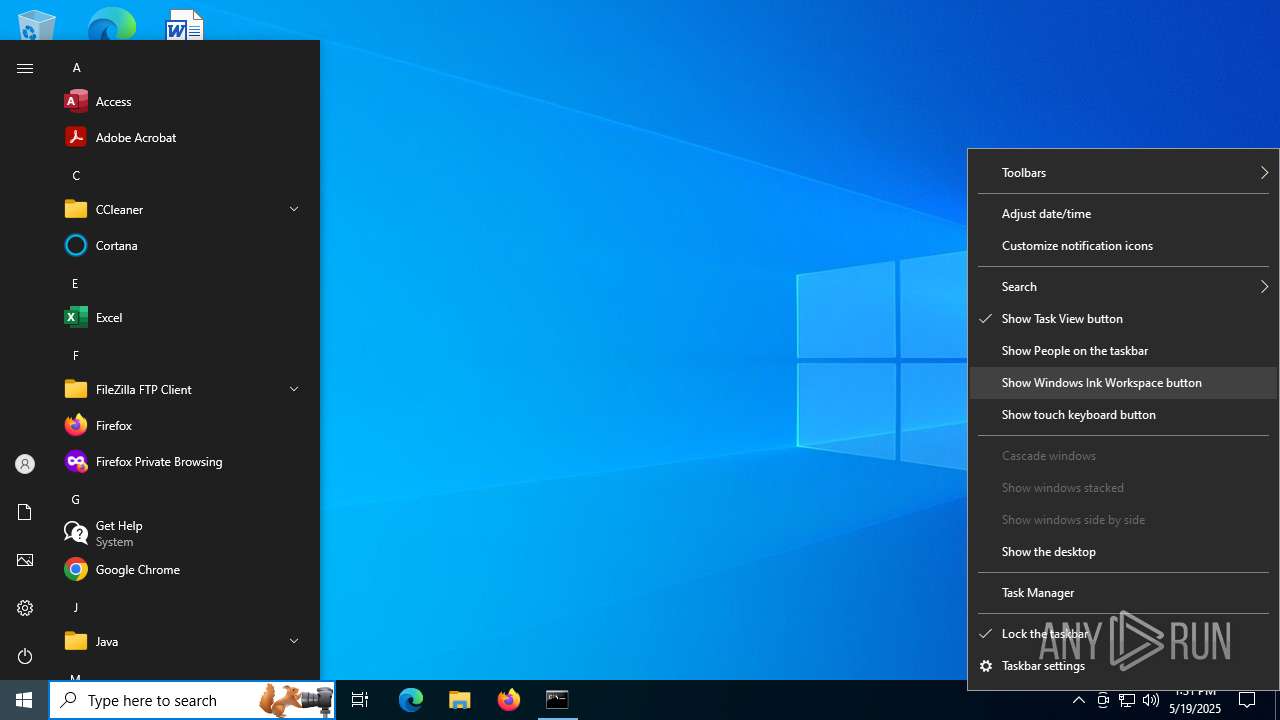1280x720 pixels.
Task: Expand the Start menu hamburger navigation
Action: (25, 68)
